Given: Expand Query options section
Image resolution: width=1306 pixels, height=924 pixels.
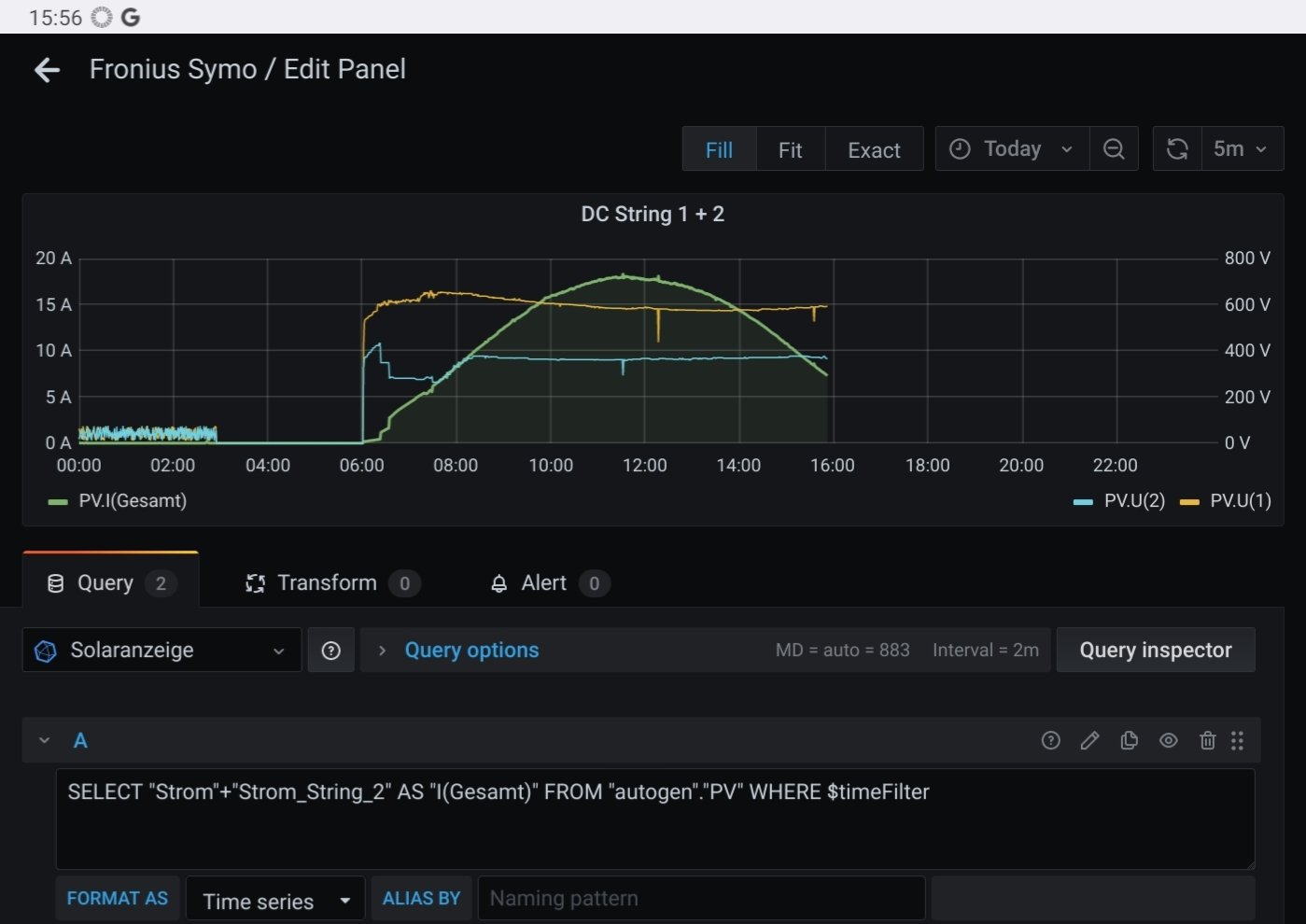Looking at the screenshot, I should pos(470,651).
